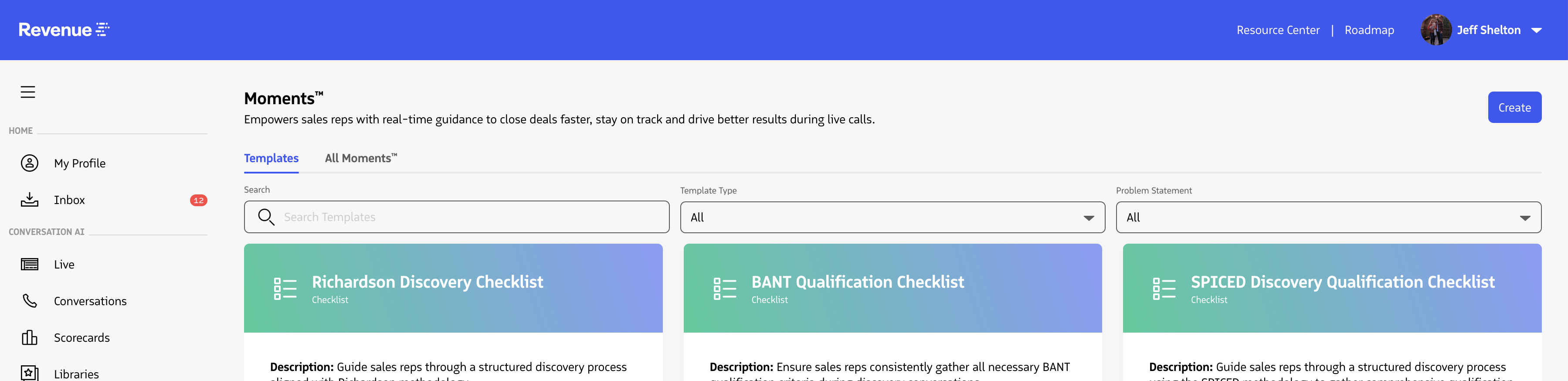This screenshot has height=381, width=1568.
Task: Expand the Template Type dropdown
Action: [1088, 218]
